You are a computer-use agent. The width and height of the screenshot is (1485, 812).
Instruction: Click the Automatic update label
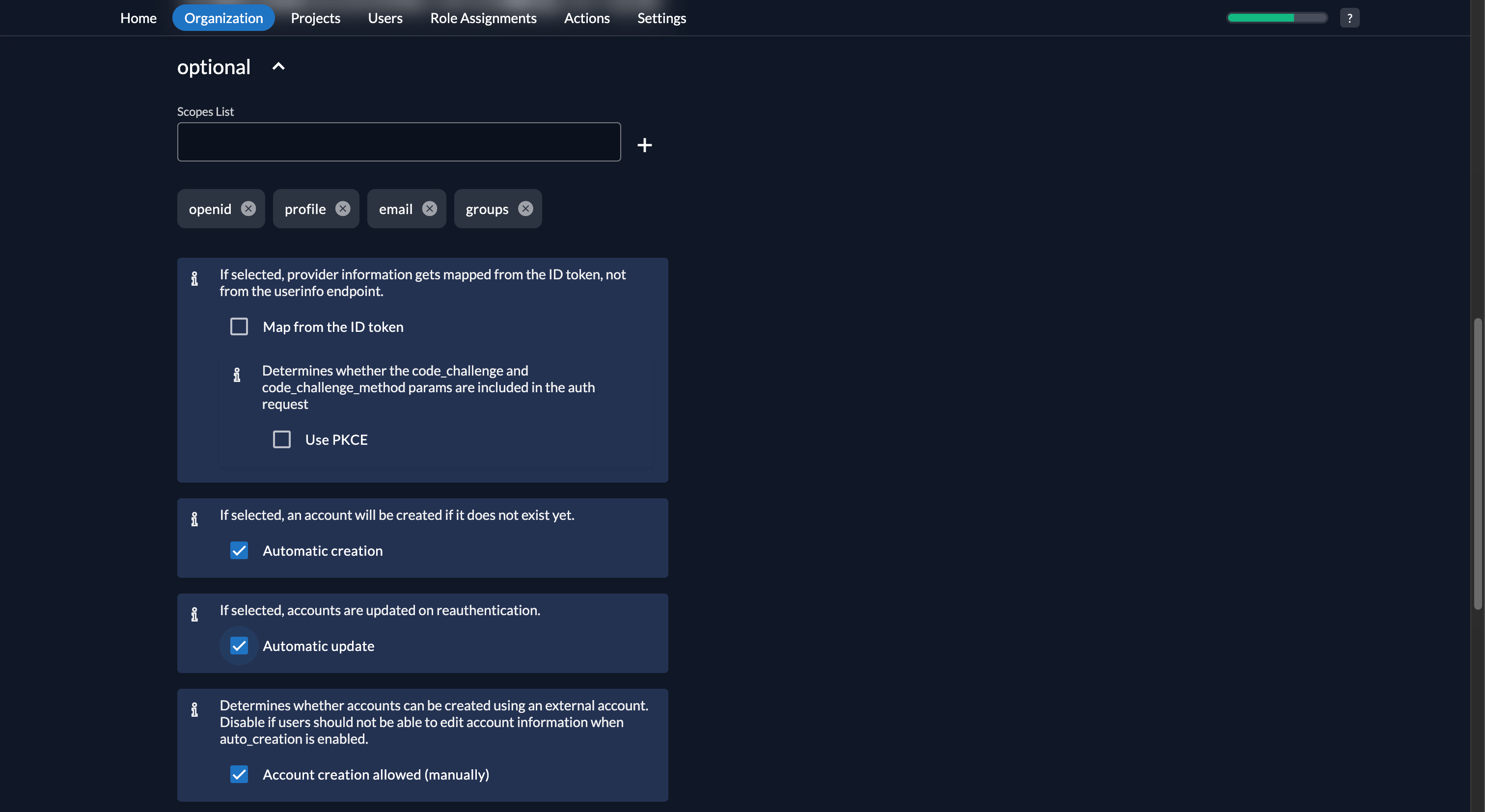318,646
